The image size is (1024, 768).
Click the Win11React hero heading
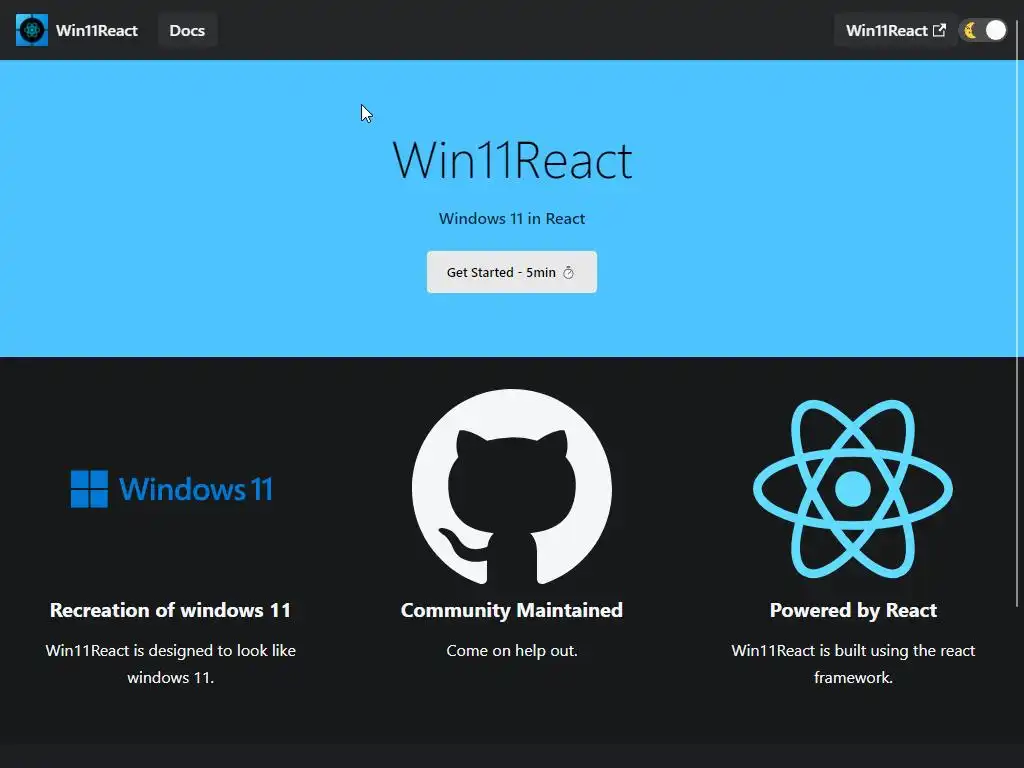pyautogui.click(x=512, y=160)
